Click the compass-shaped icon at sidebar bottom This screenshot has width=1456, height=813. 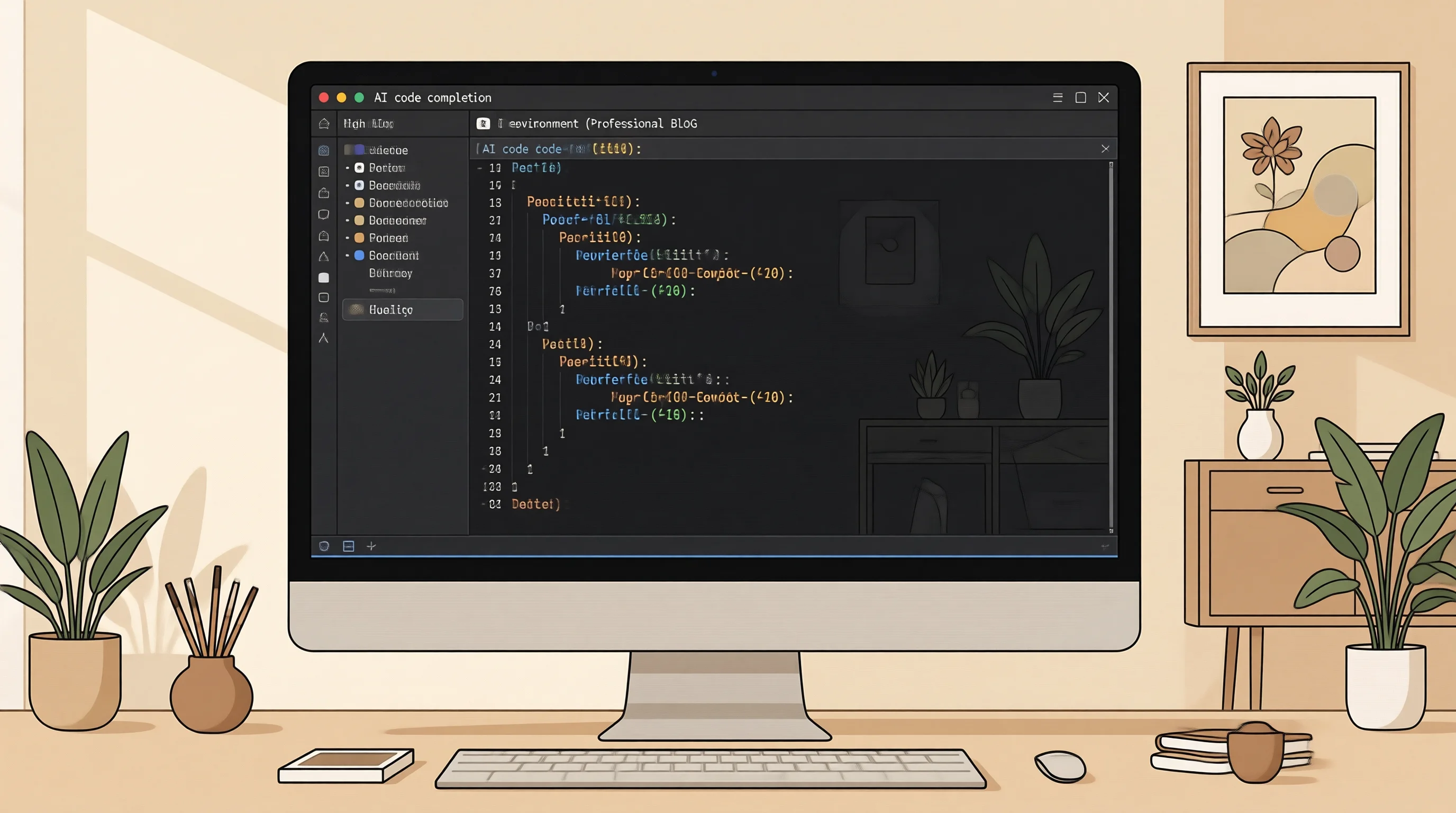[x=323, y=338]
